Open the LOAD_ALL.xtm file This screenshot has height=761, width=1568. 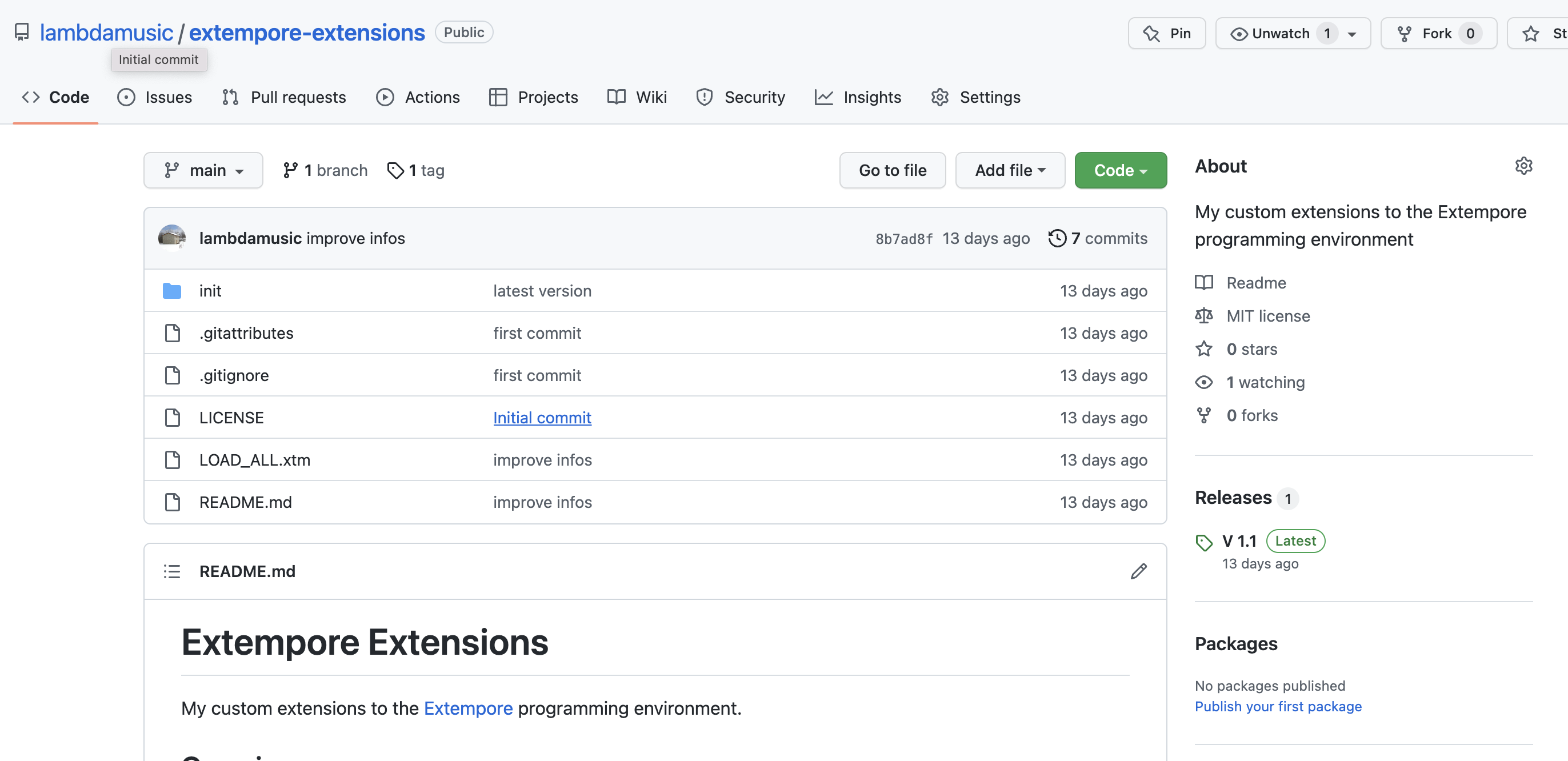point(255,460)
